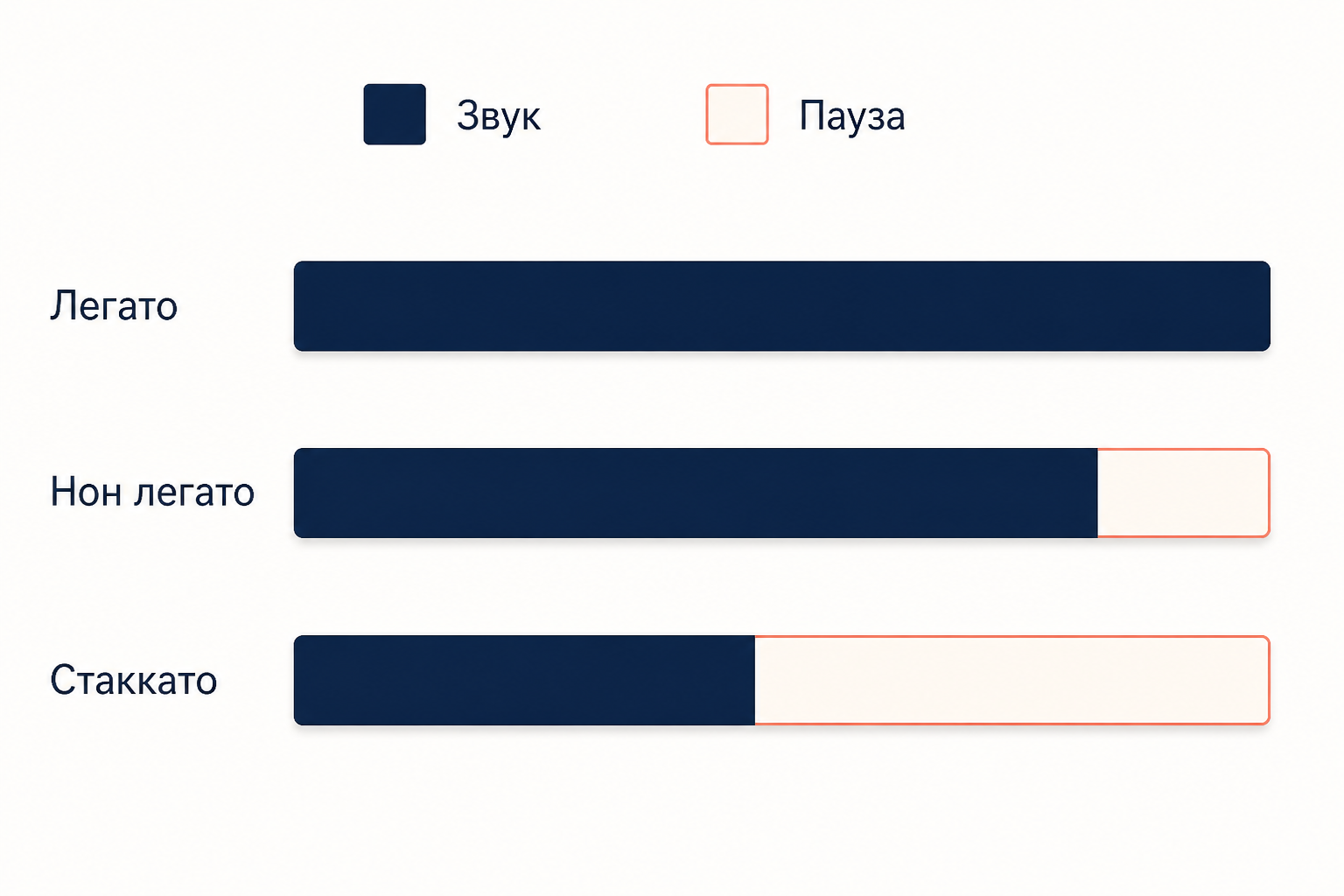Click the dark blue Звук legend swatch
The height and width of the screenshot is (896, 1344).
coord(395,115)
